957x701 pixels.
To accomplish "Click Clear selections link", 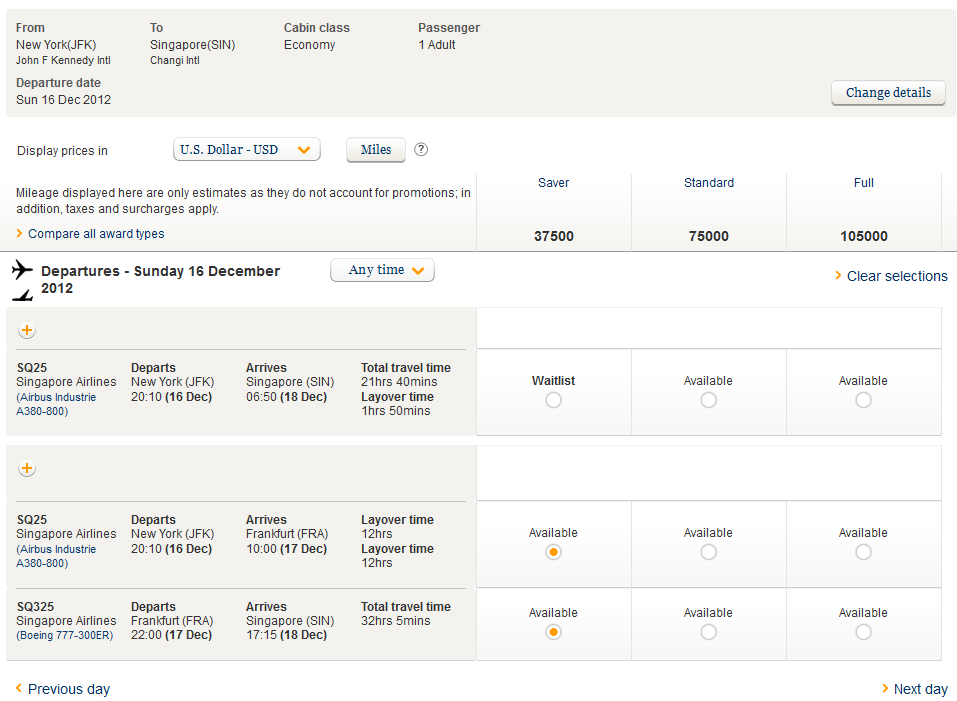I will [896, 276].
